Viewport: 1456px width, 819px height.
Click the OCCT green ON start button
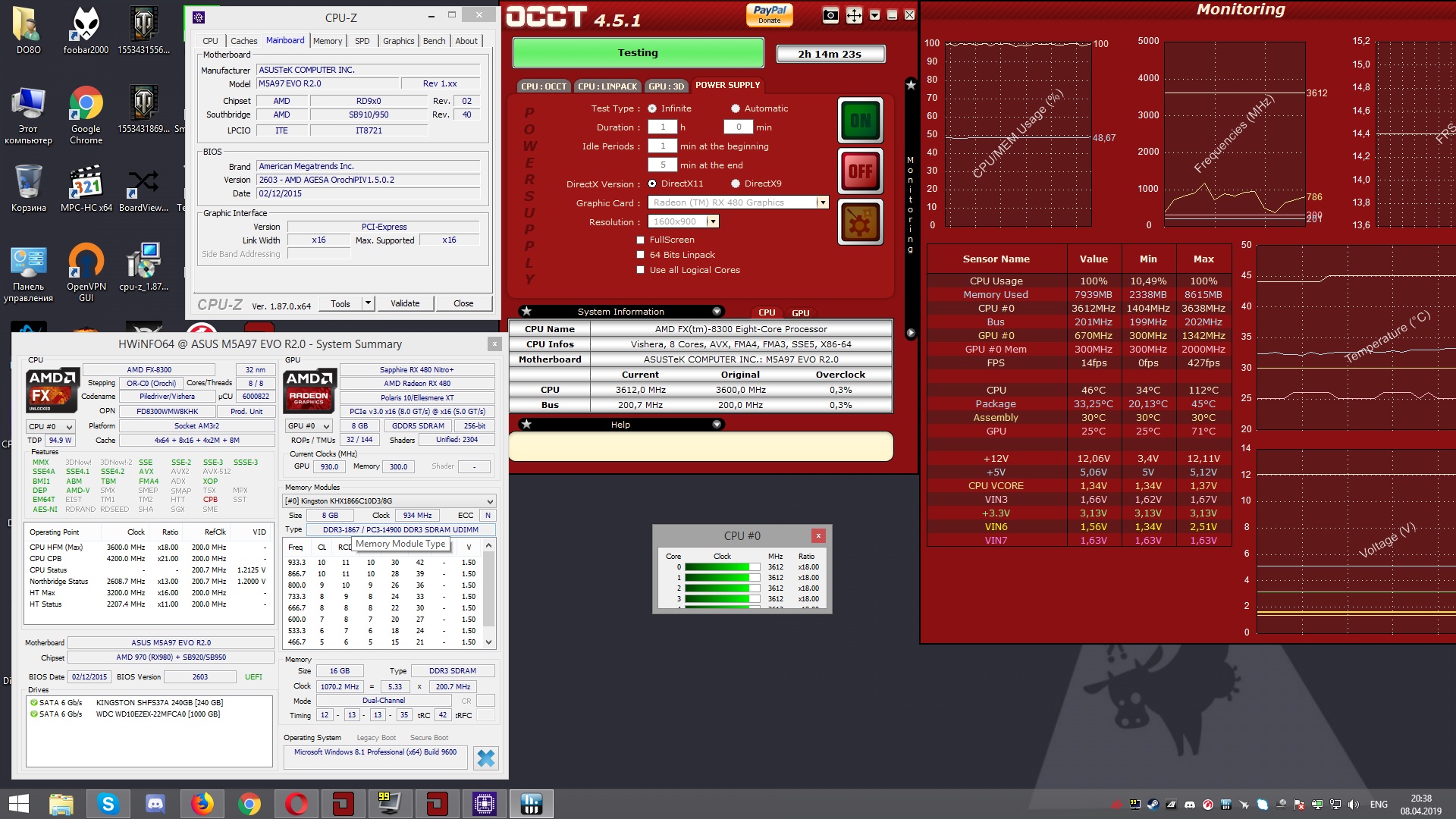[x=860, y=121]
